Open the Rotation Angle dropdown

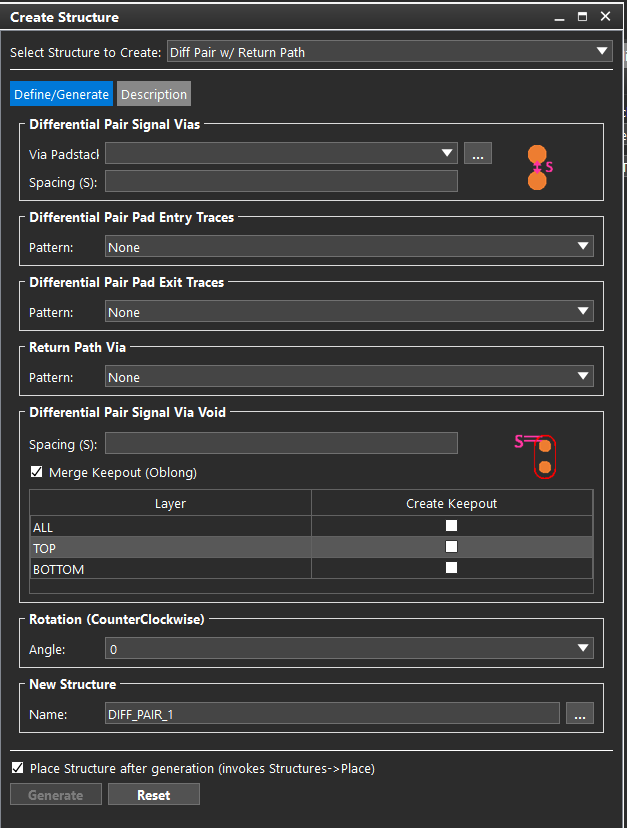pos(349,649)
